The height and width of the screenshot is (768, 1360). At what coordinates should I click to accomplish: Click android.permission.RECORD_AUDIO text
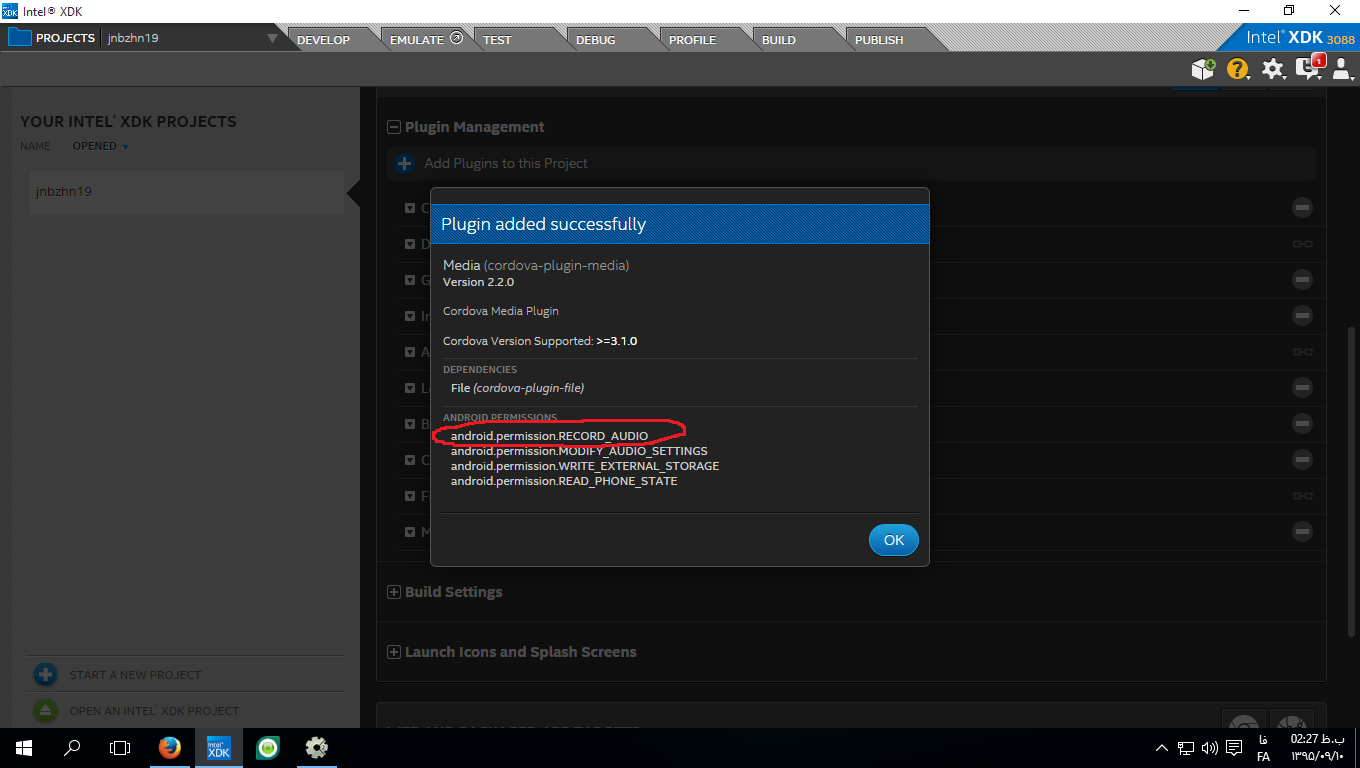[x=549, y=436]
